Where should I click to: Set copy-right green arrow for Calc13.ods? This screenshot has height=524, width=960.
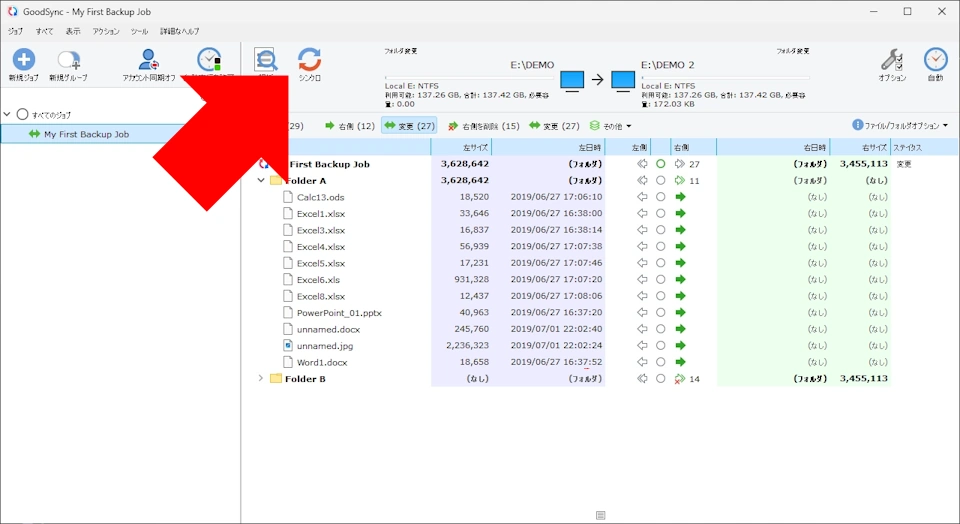(680, 197)
